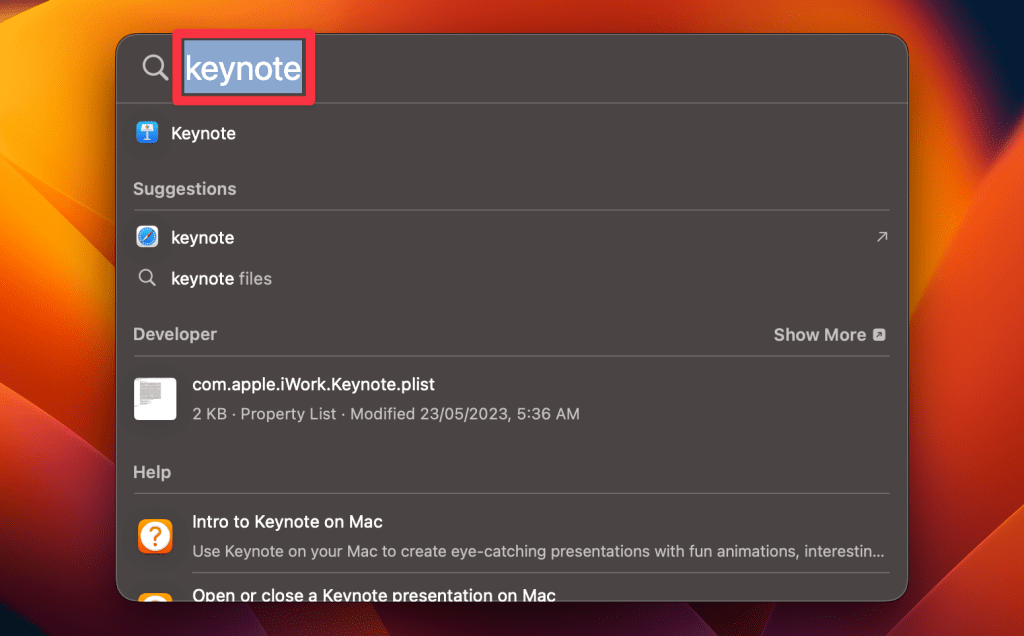Click the search icon beside keynote files
1024x636 pixels.
click(x=147, y=278)
